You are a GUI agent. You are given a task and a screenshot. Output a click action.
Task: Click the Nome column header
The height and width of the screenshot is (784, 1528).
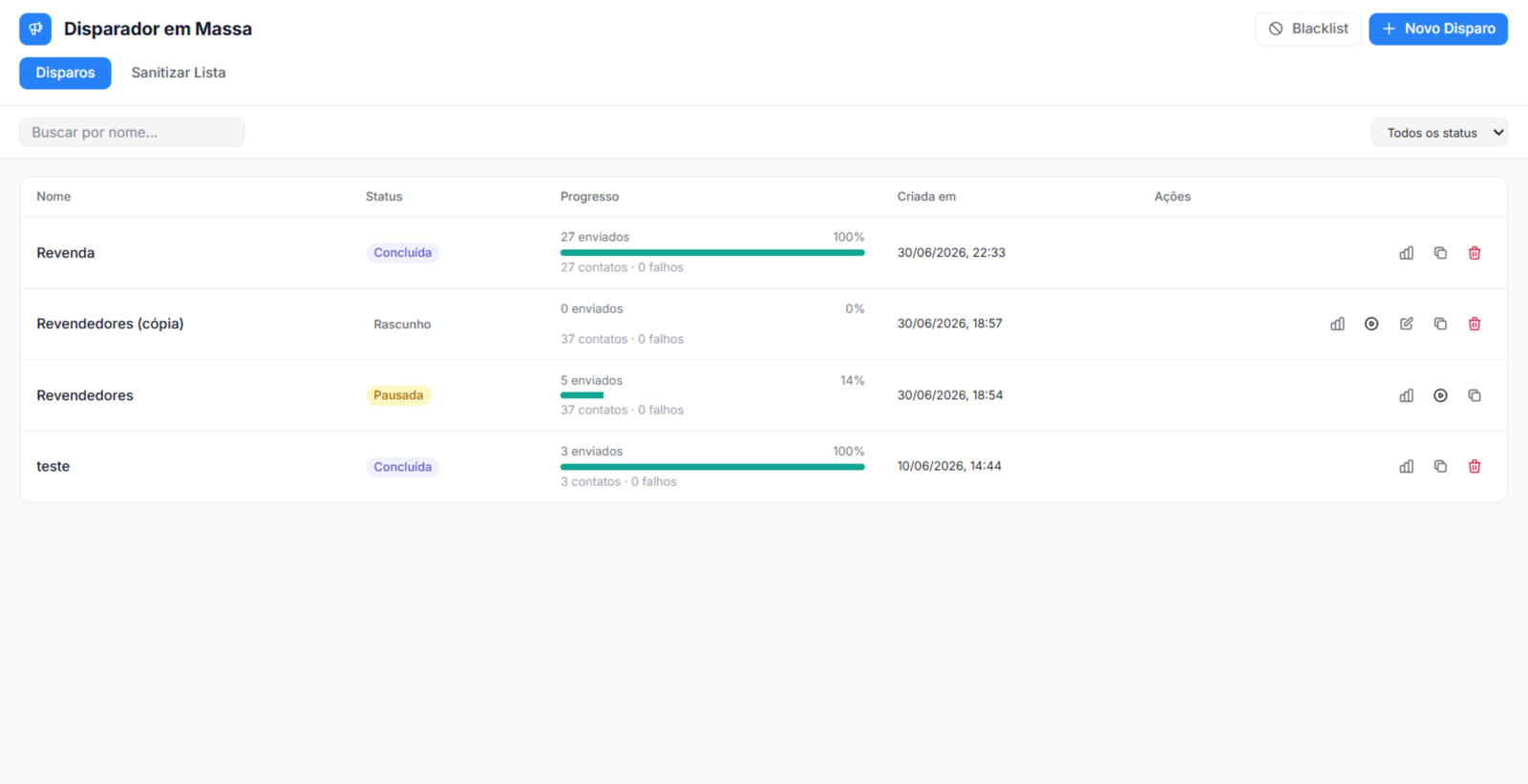point(53,197)
